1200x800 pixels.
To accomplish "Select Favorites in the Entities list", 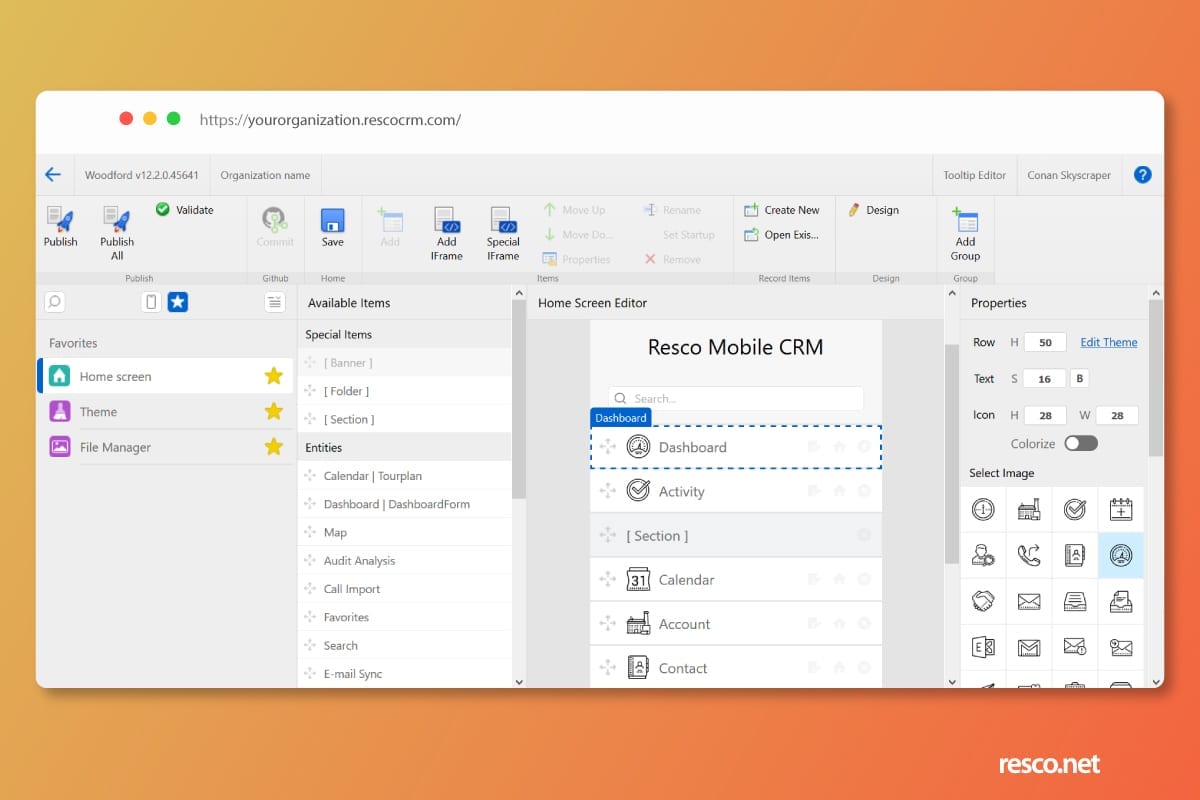I will [x=405, y=617].
